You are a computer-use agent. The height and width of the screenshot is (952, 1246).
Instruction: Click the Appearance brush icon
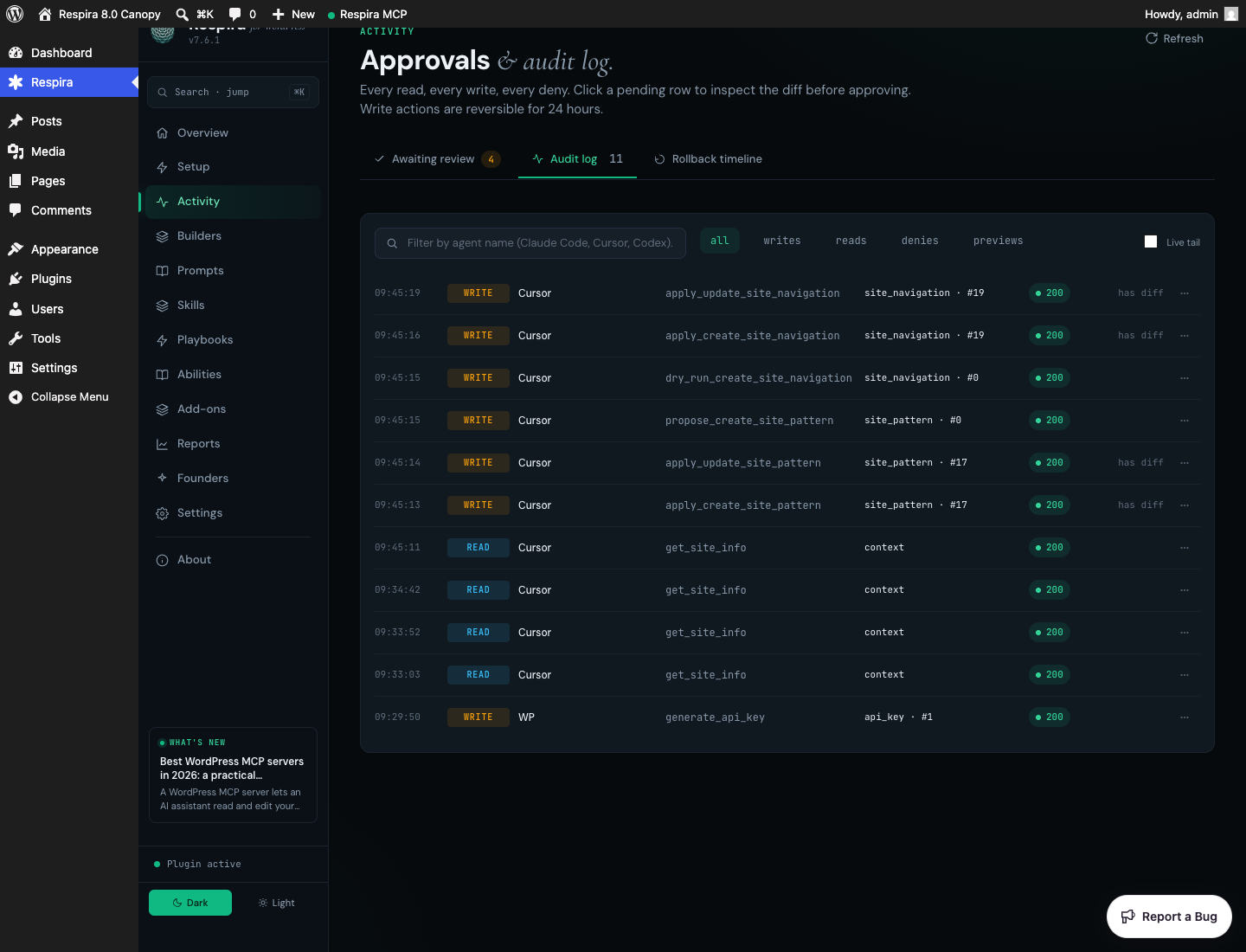[x=16, y=249]
